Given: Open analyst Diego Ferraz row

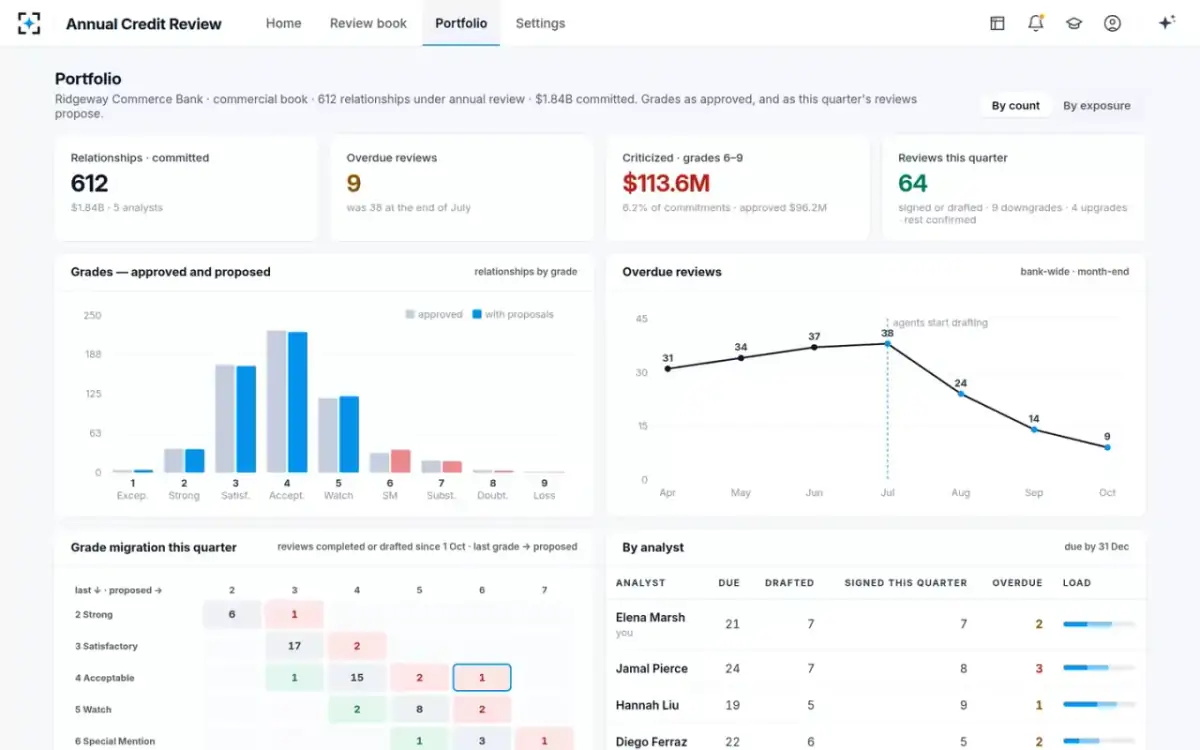Looking at the screenshot, I should click(x=876, y=738).
